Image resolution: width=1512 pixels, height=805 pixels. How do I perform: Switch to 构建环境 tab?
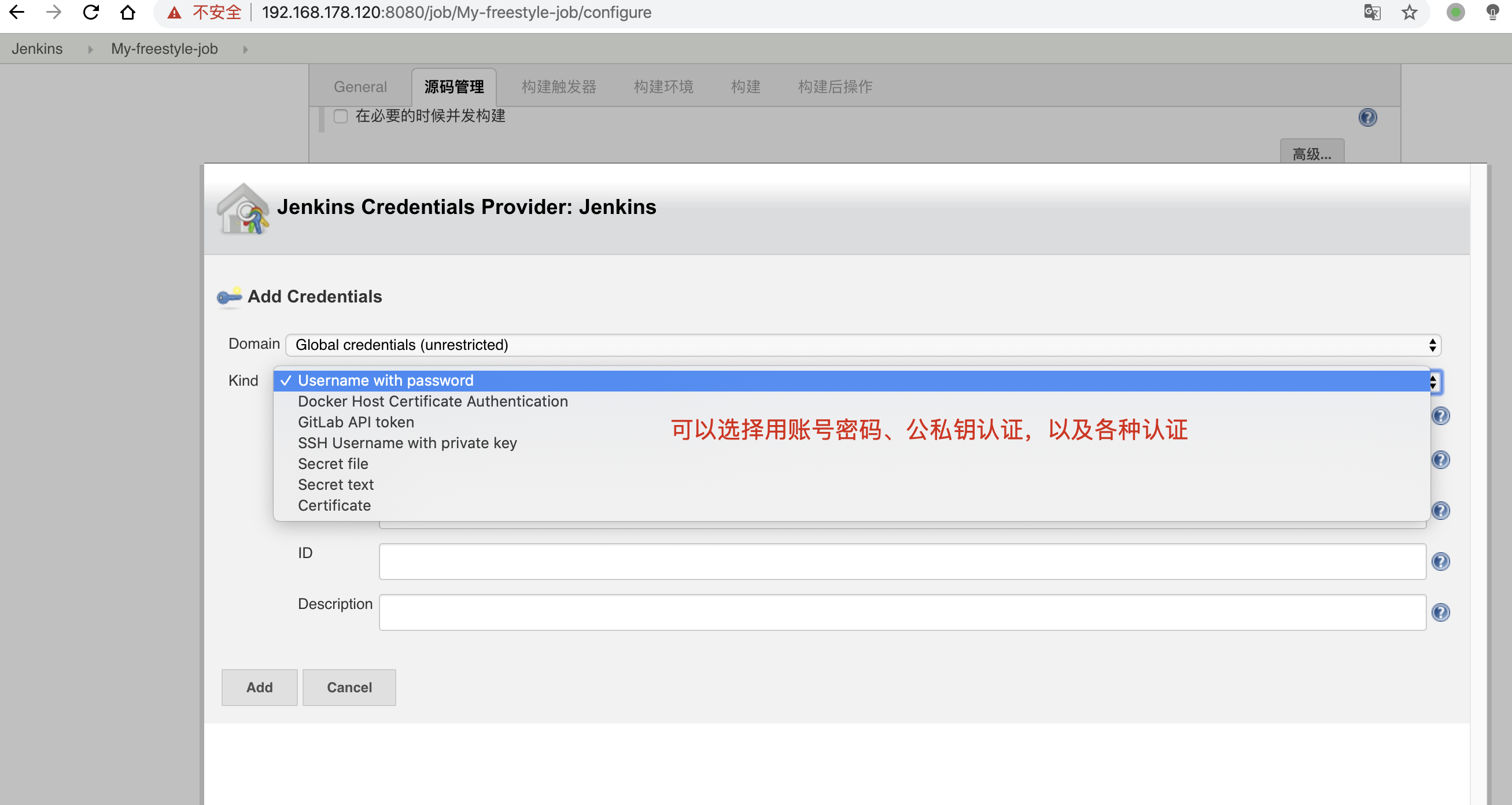click(x=663, y=87)
